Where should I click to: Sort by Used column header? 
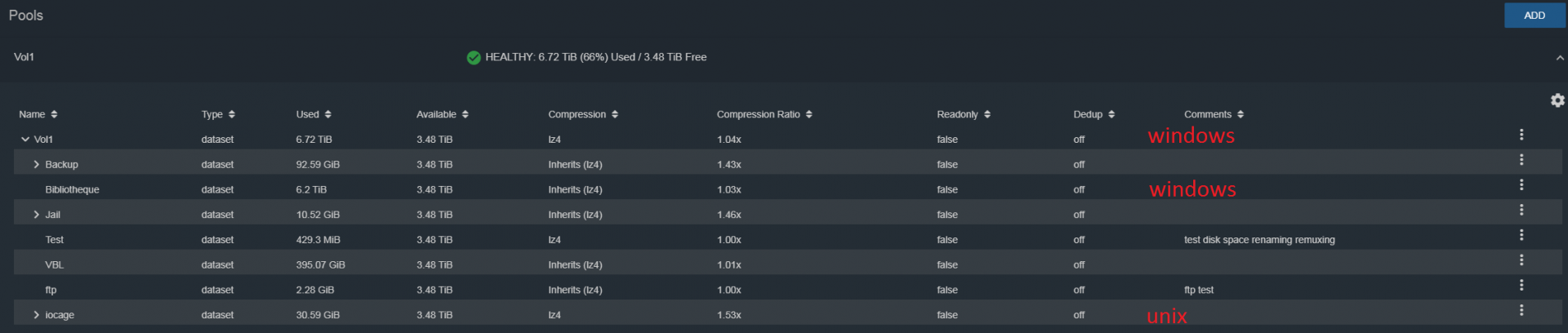point(314,114)
